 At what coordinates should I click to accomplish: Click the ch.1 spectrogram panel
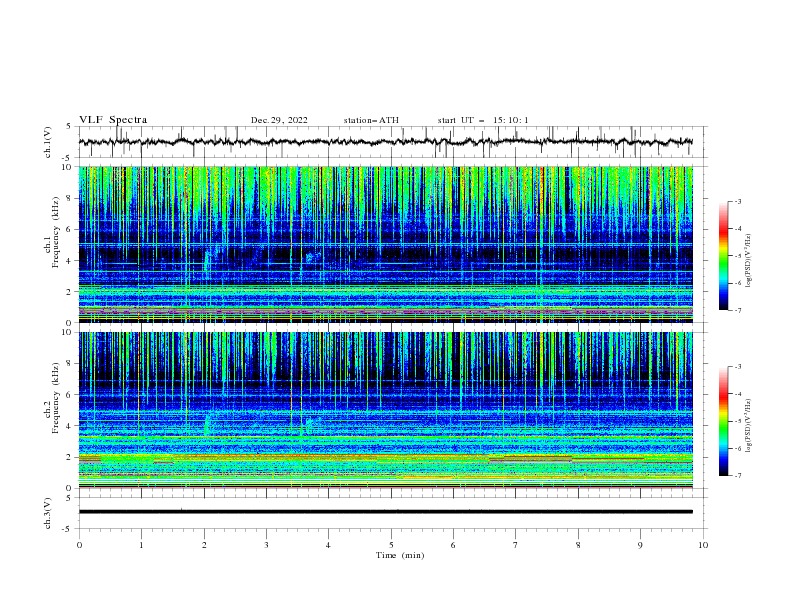point(385,244)
